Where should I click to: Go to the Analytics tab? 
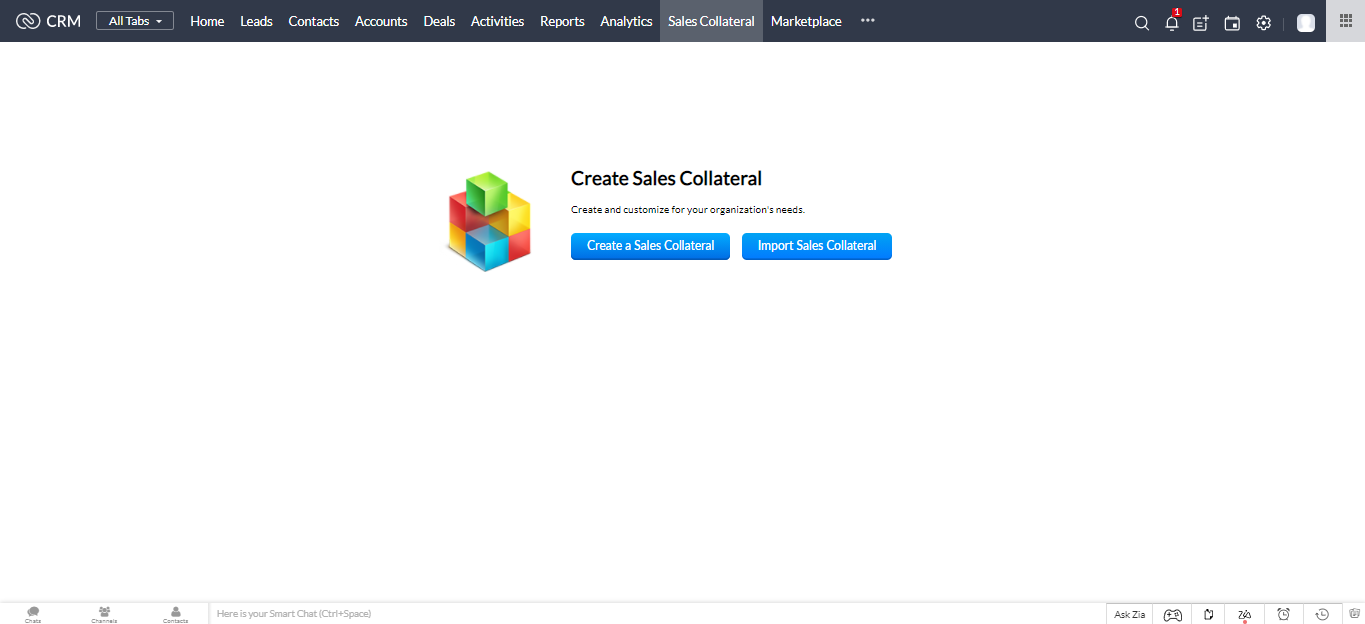pos(626,21)
